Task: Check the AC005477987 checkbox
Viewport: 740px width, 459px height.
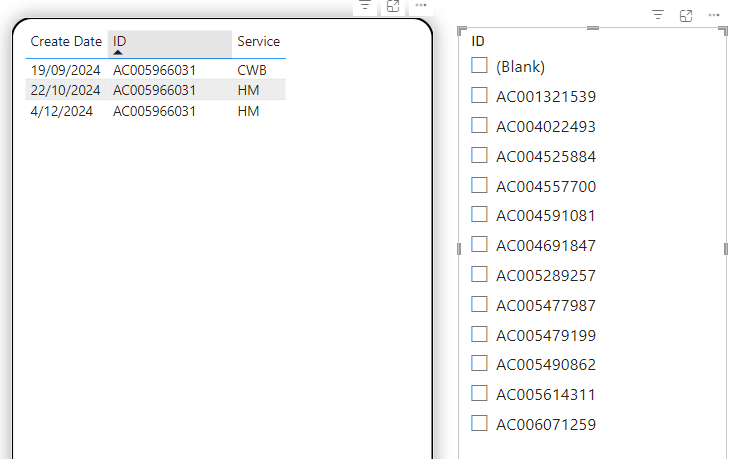Action: (479, 304)
